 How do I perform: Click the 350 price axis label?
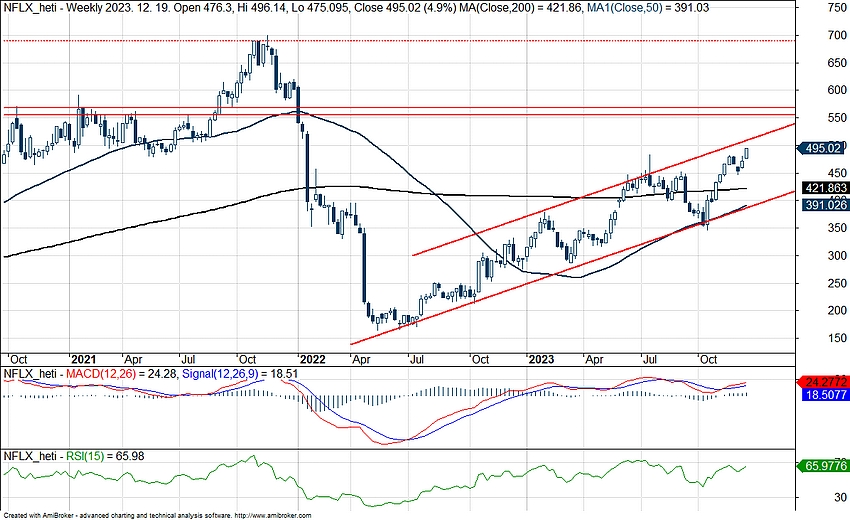(x=837, y=228)
